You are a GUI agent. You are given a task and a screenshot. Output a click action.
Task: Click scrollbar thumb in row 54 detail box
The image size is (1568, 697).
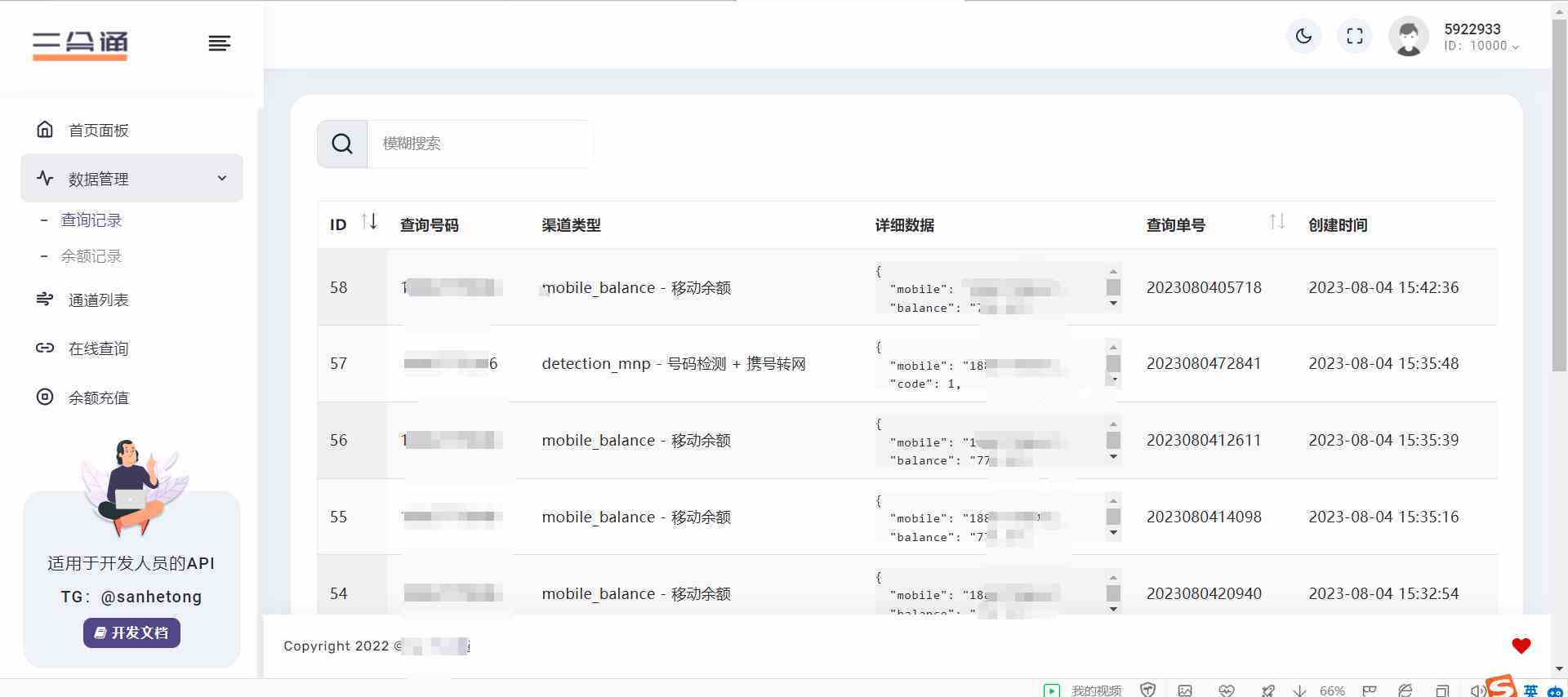pyautogui.click(x=1113, y=593)
